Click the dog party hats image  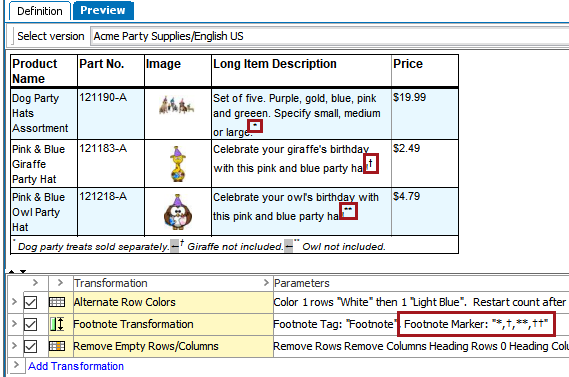coord(177,105)
